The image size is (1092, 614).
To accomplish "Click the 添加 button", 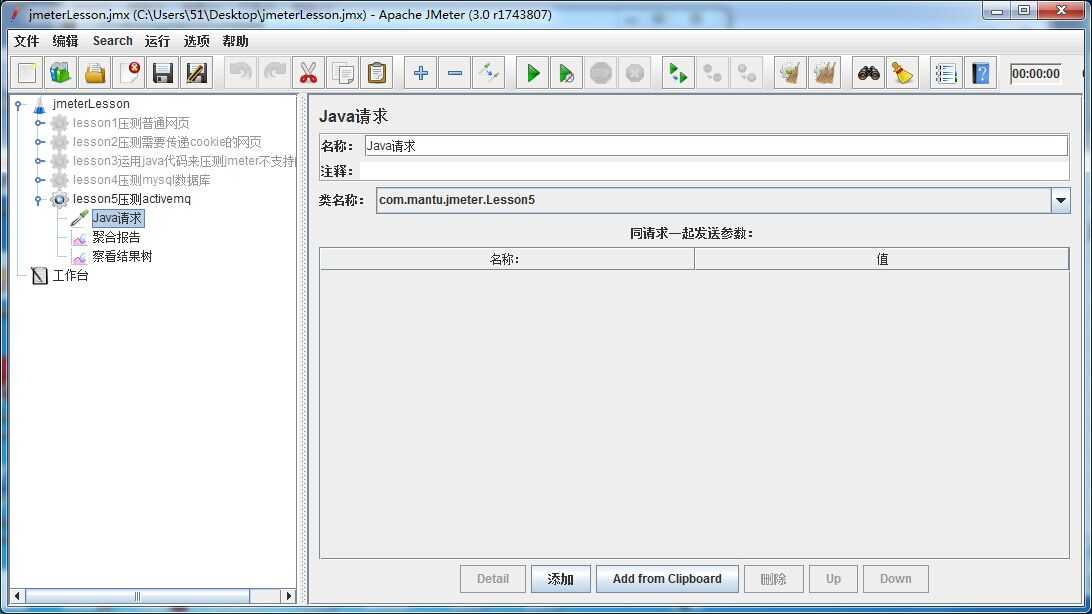I will point(561,579).
